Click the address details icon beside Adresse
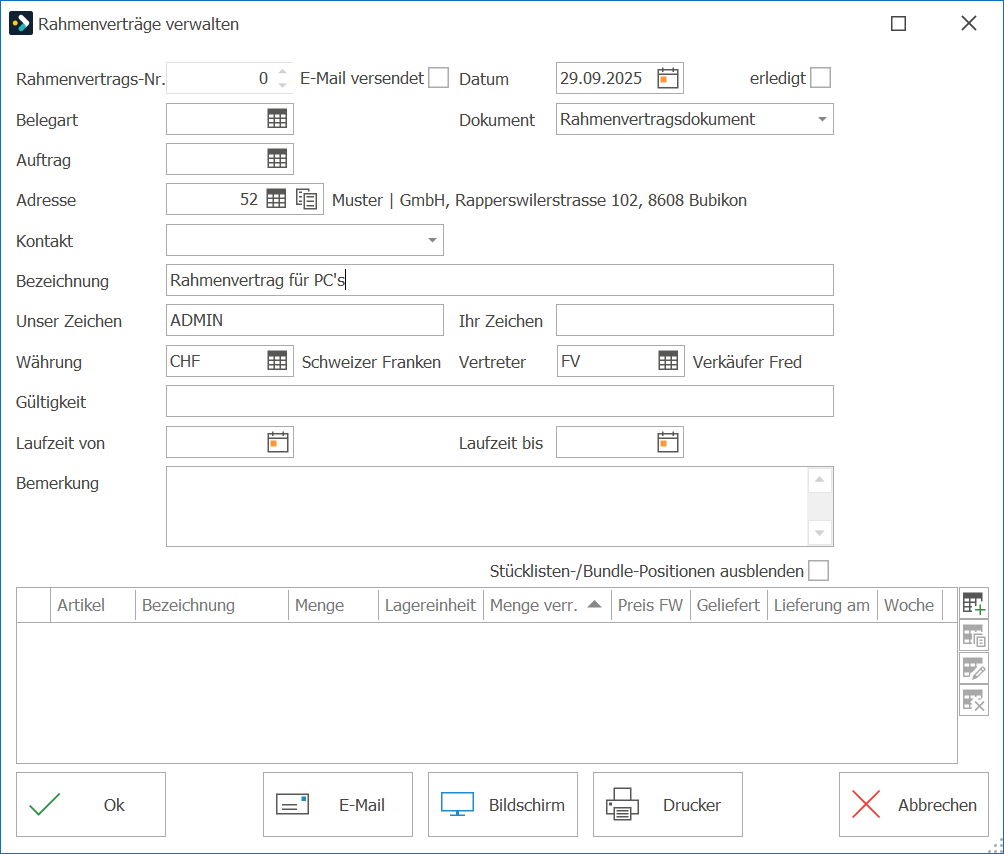 [307, 199]
